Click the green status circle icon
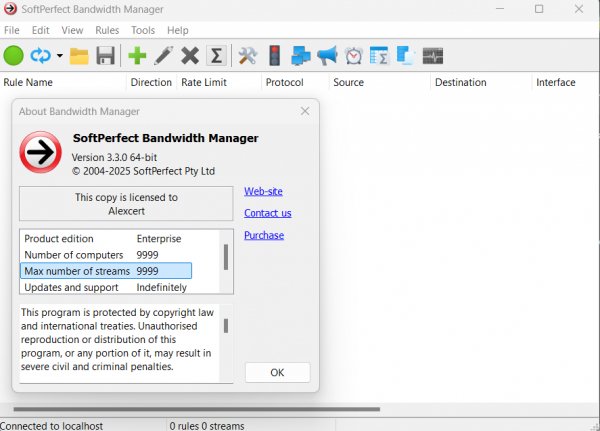Viewport: 600px width, 431px height. [x=13, y=56]
